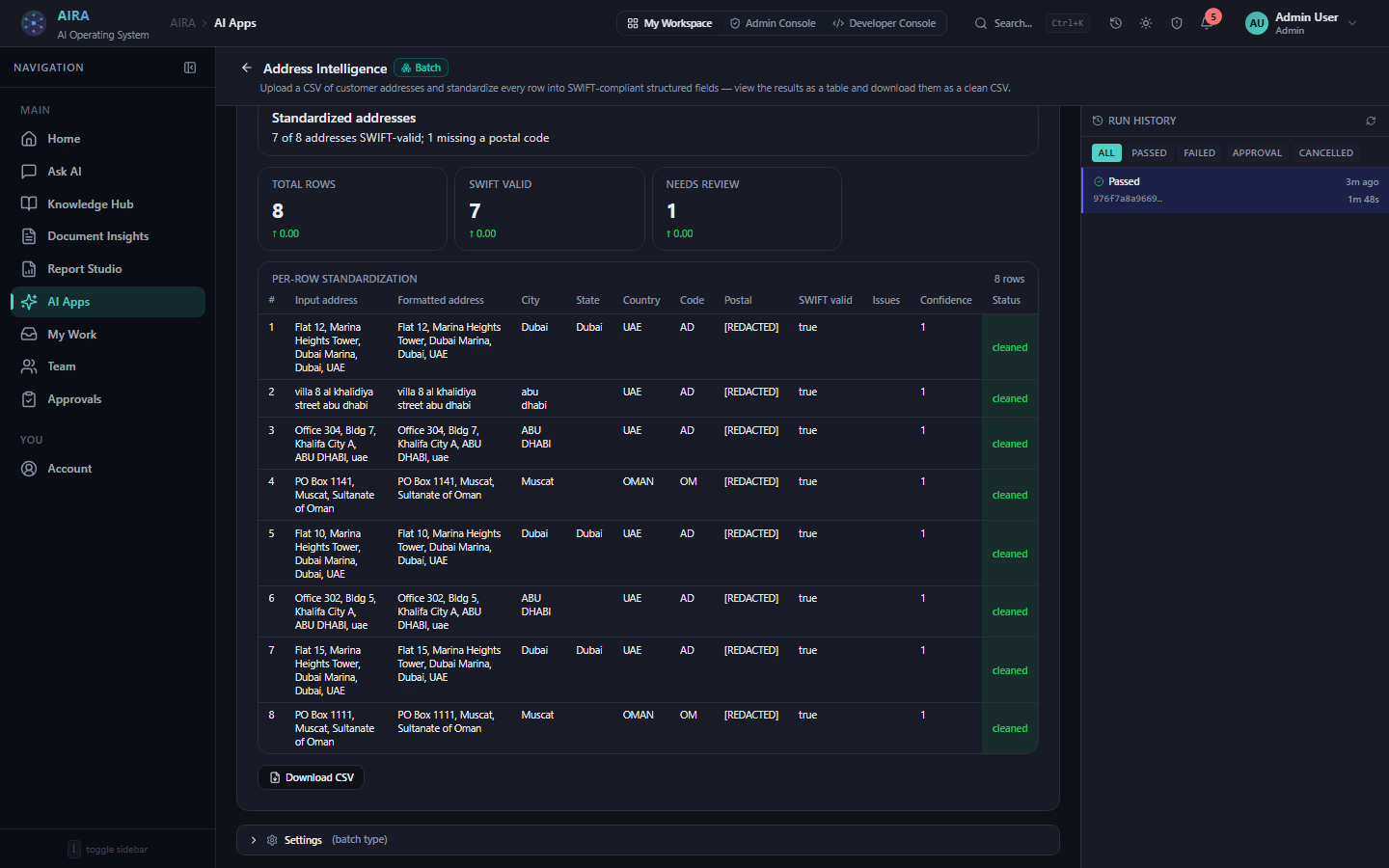Click the shield security icon
This screenshot has width=1389, height=868.
point(1177,23)
